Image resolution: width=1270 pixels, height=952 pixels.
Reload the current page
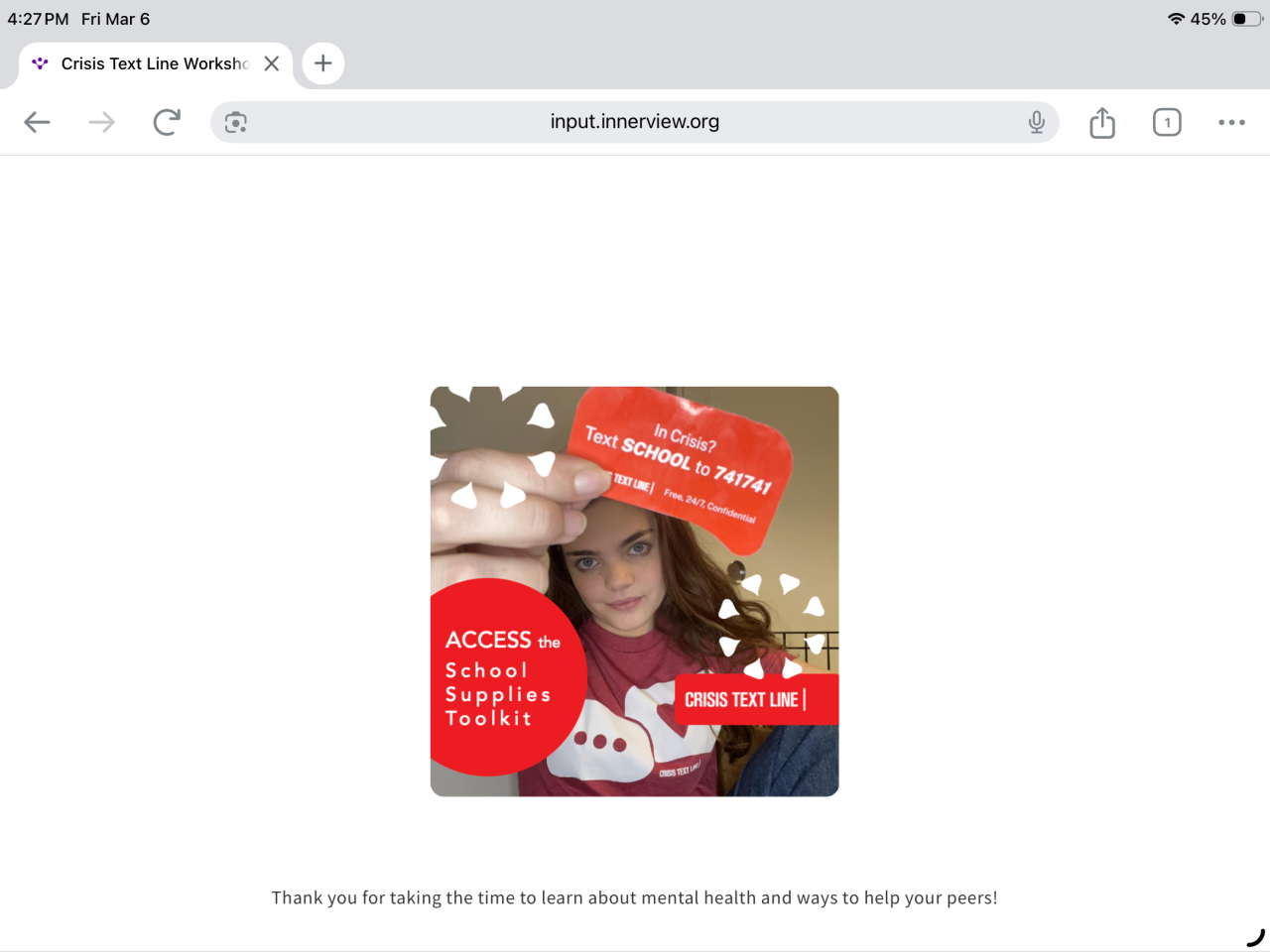tap(167, 122)
